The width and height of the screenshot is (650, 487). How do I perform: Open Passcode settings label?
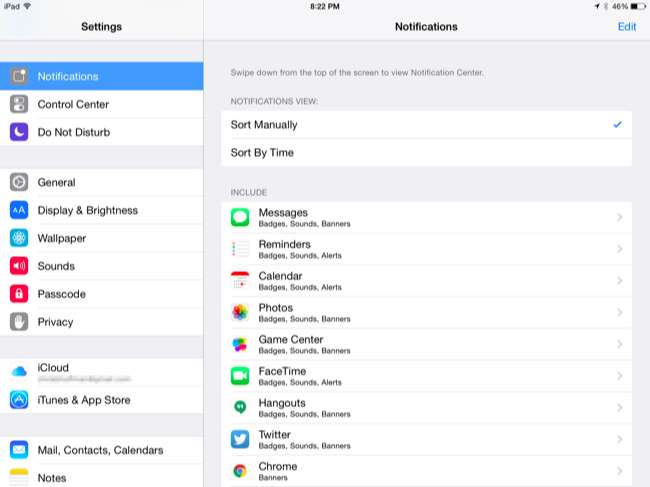pyautogui.click(x=62, y=294)
